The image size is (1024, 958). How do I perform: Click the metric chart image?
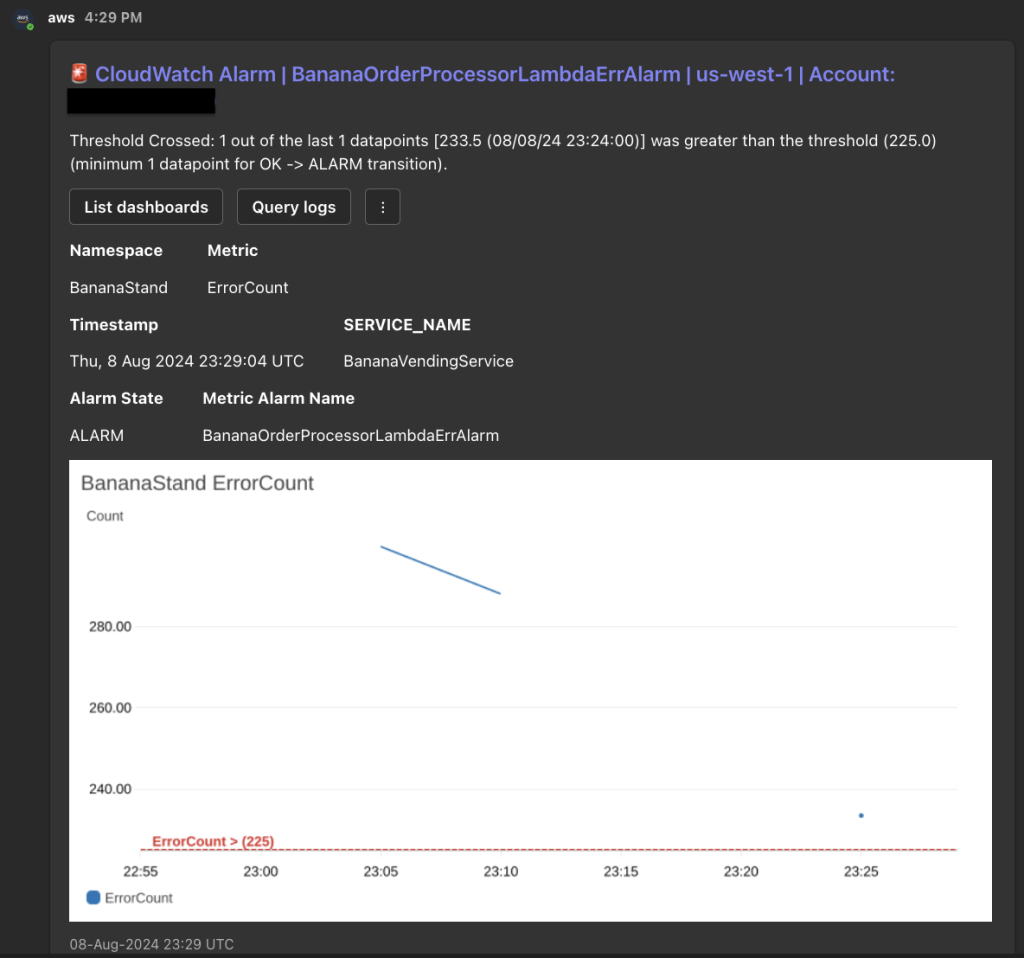pyautogui.click(x=528, y=690)
